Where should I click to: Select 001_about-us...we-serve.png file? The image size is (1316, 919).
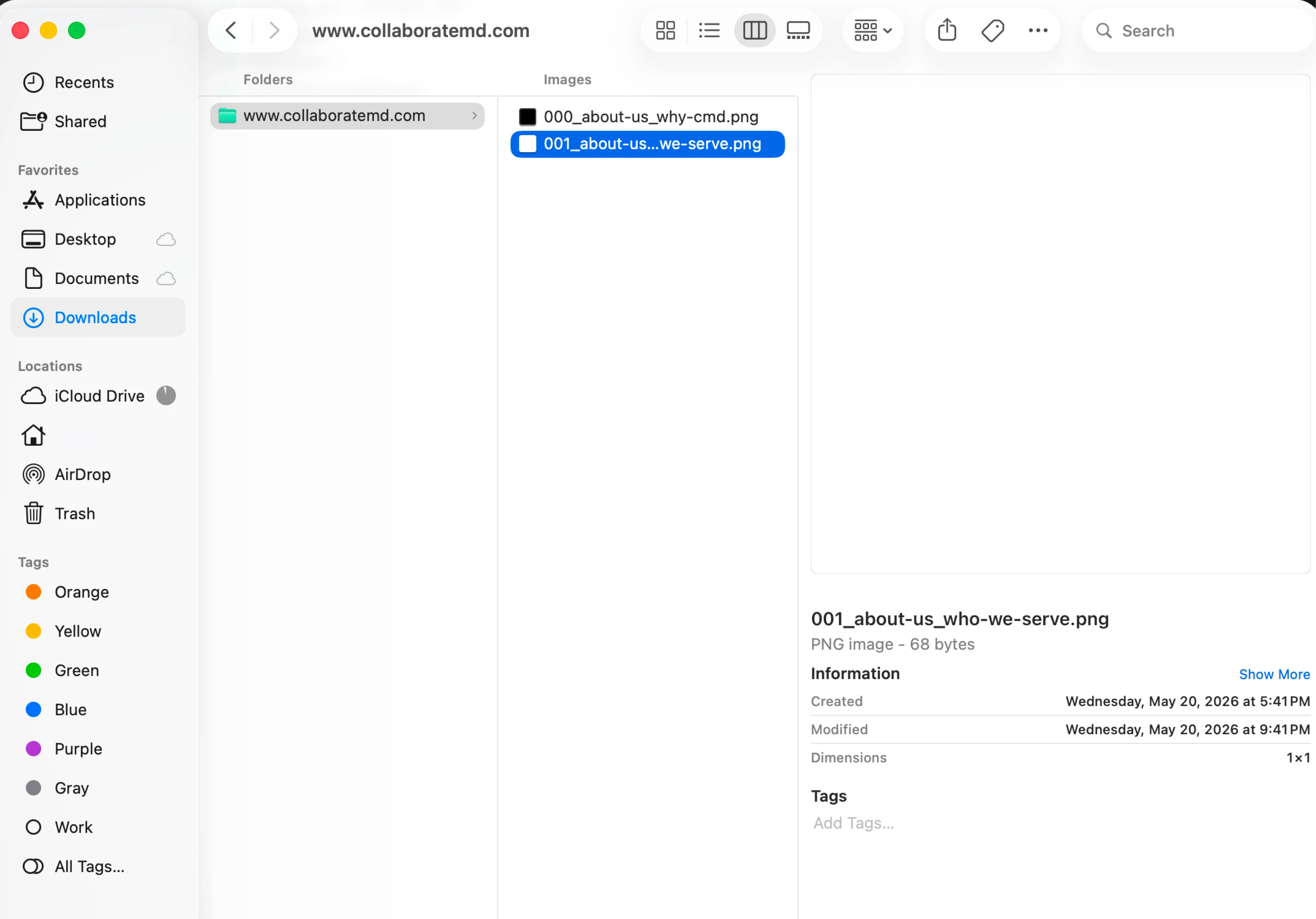(648, 144)
